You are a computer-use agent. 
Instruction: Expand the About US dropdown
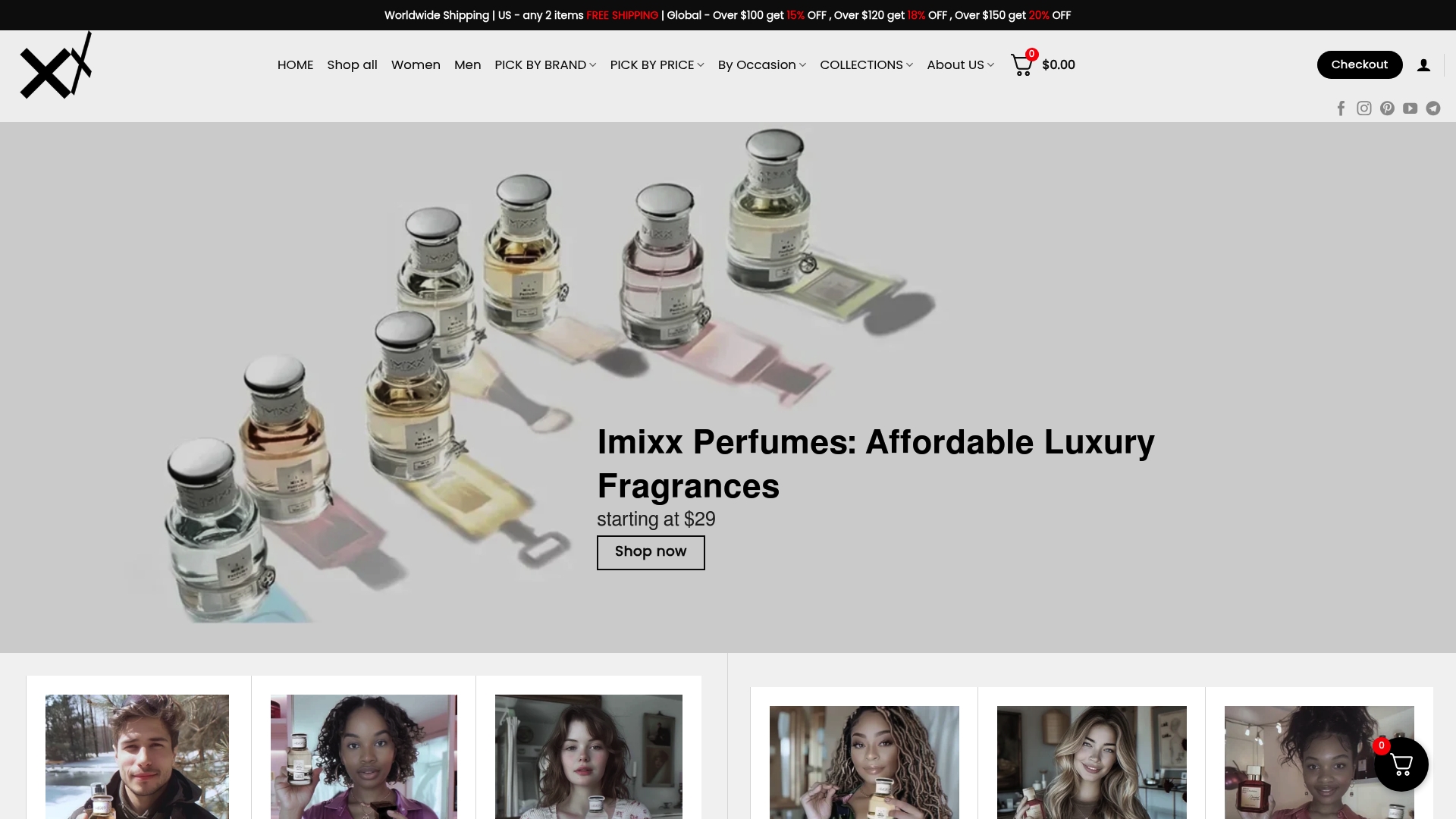click(960, 65)
